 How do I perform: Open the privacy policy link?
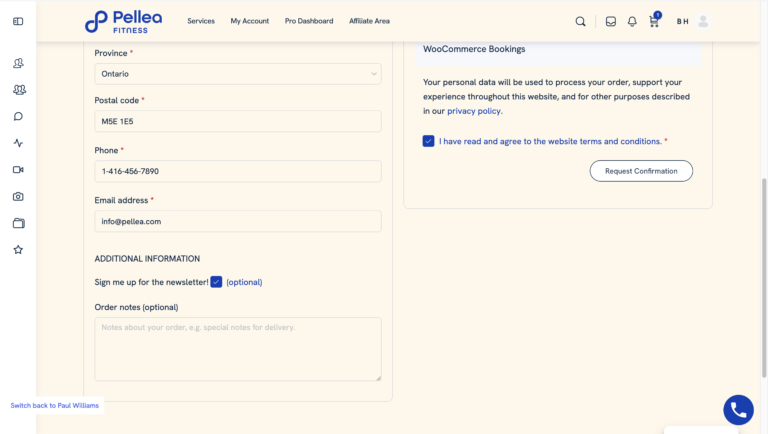(474, 111)
